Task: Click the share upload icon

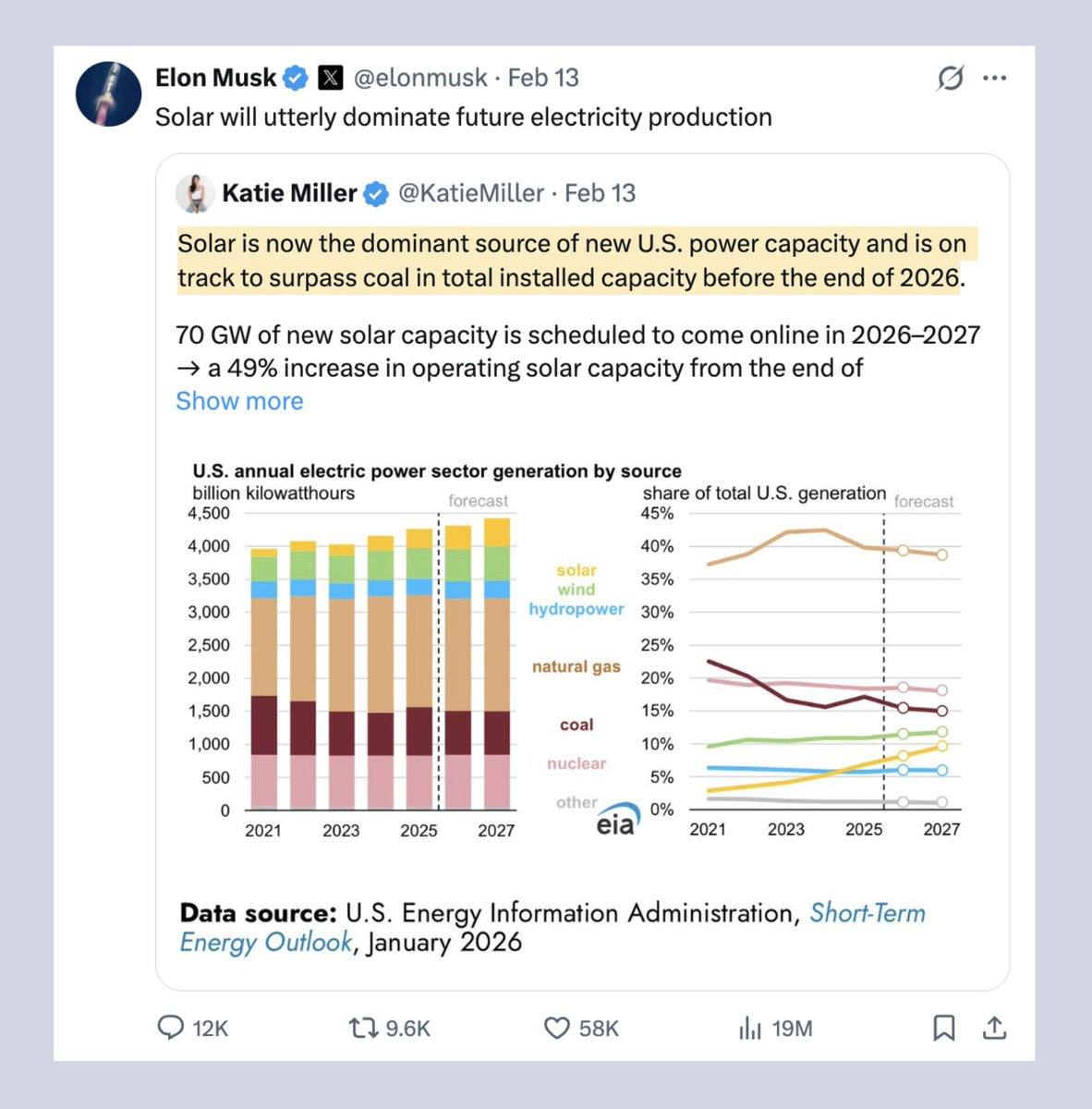Action: pos(994,1028)
